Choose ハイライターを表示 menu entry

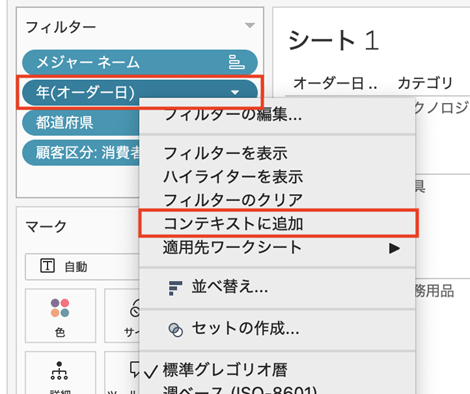(x=277, y=177)
